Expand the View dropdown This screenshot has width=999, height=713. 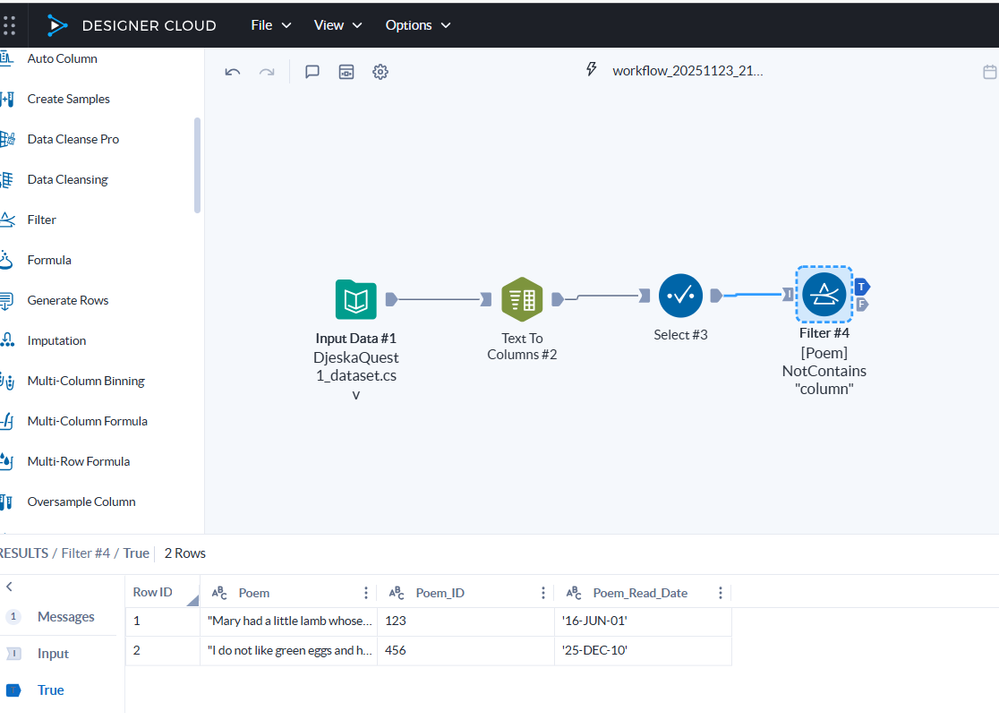[328, 25]
